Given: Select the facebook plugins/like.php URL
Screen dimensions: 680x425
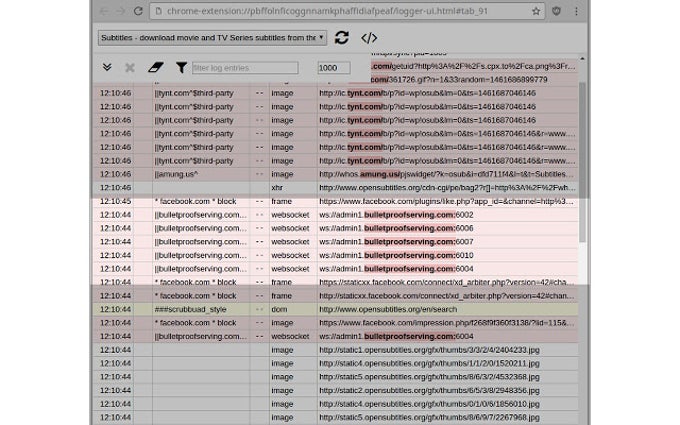Looking at the screenshot, I should click(447, 202).
